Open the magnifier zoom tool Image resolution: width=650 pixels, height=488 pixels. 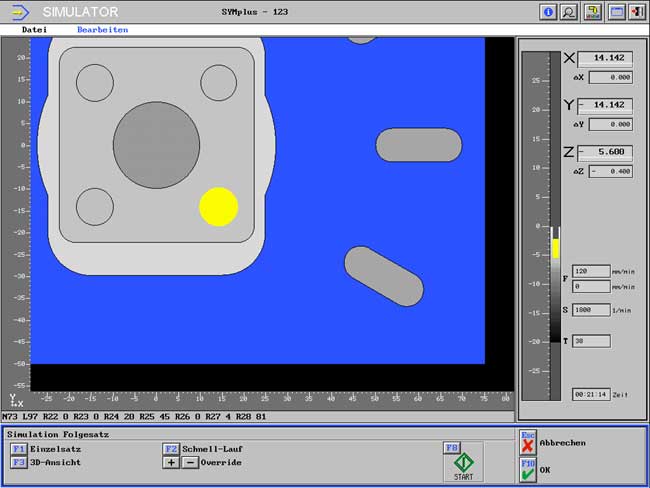(x=569, y=12)
